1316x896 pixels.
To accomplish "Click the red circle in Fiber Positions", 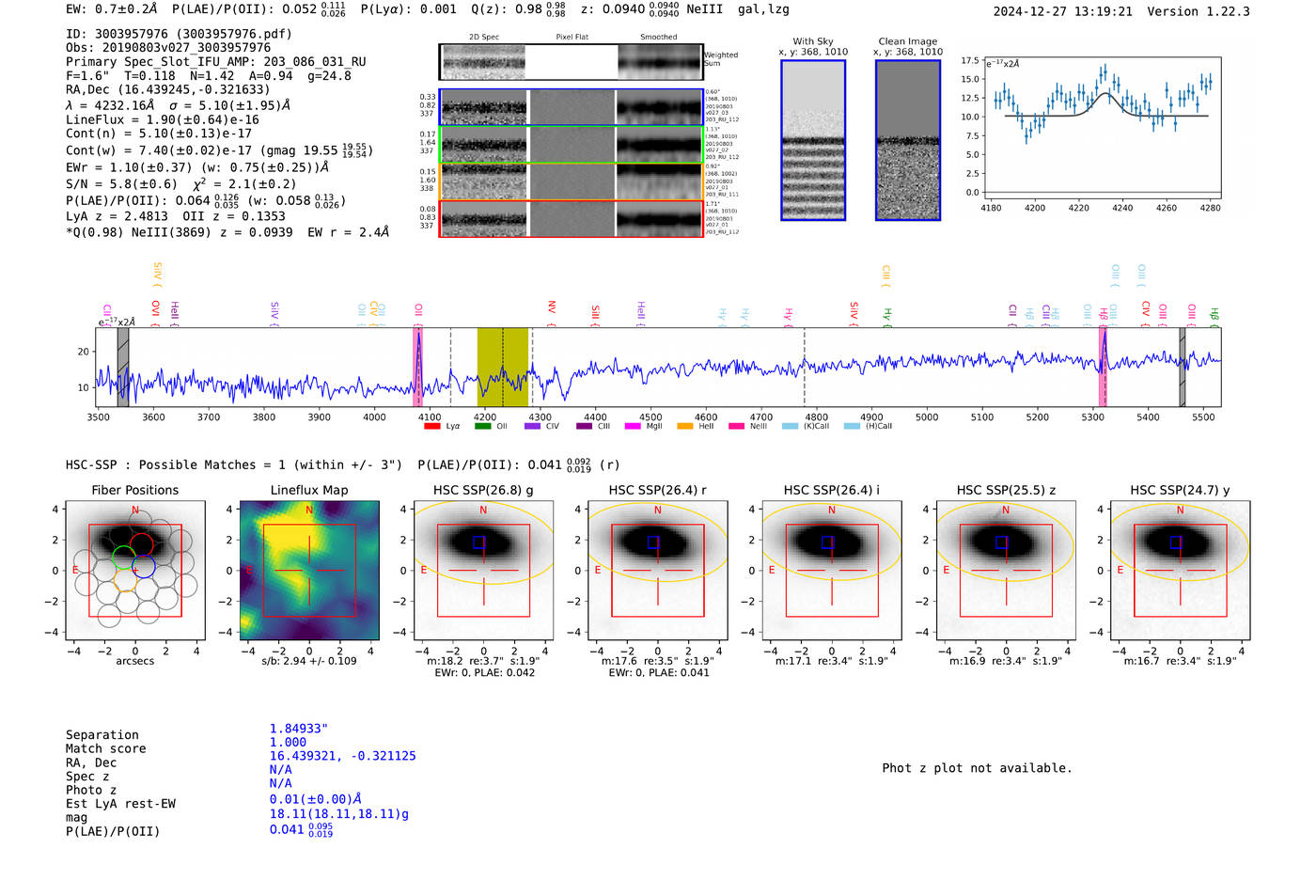I will (142, 544).
